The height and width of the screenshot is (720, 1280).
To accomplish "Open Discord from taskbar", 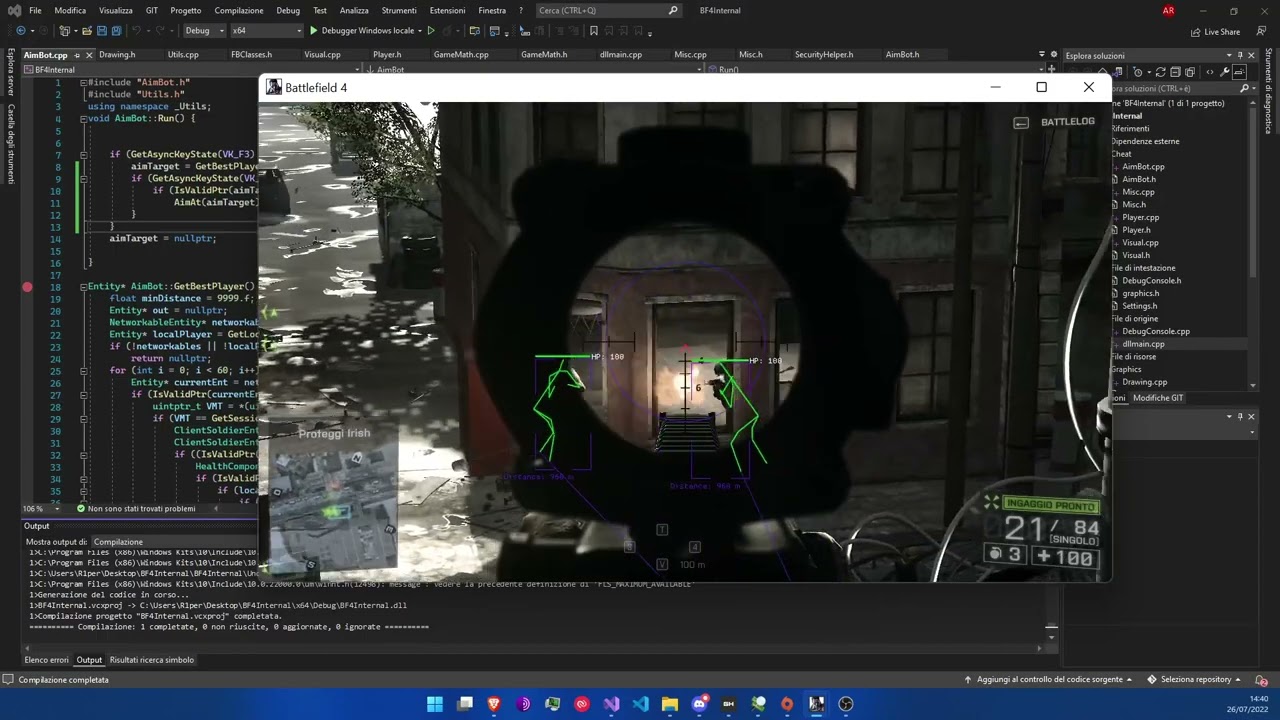I will 699,704.
